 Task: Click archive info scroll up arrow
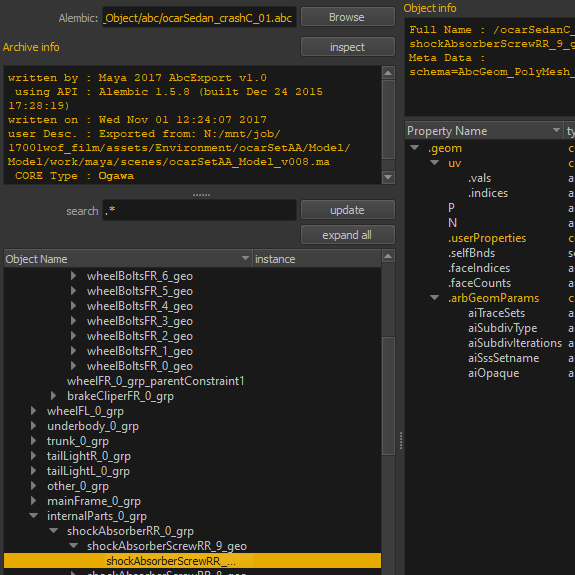[388, 73]
